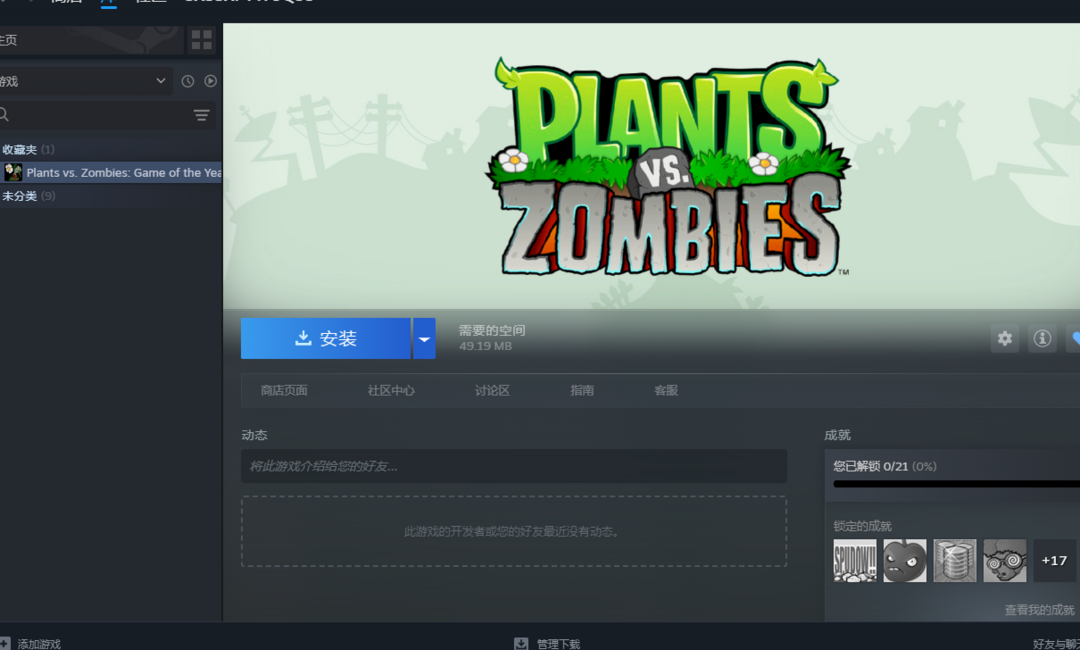Open the sidebar filter options icon
This screenshot has width=1080, height=650.
coord(201,116)
